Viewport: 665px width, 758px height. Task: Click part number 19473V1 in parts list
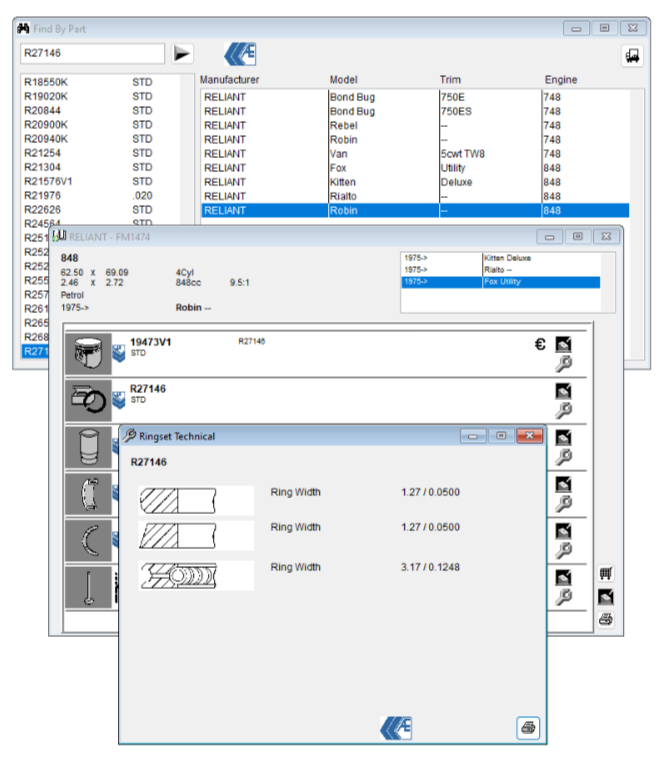(x=150, y=342)
